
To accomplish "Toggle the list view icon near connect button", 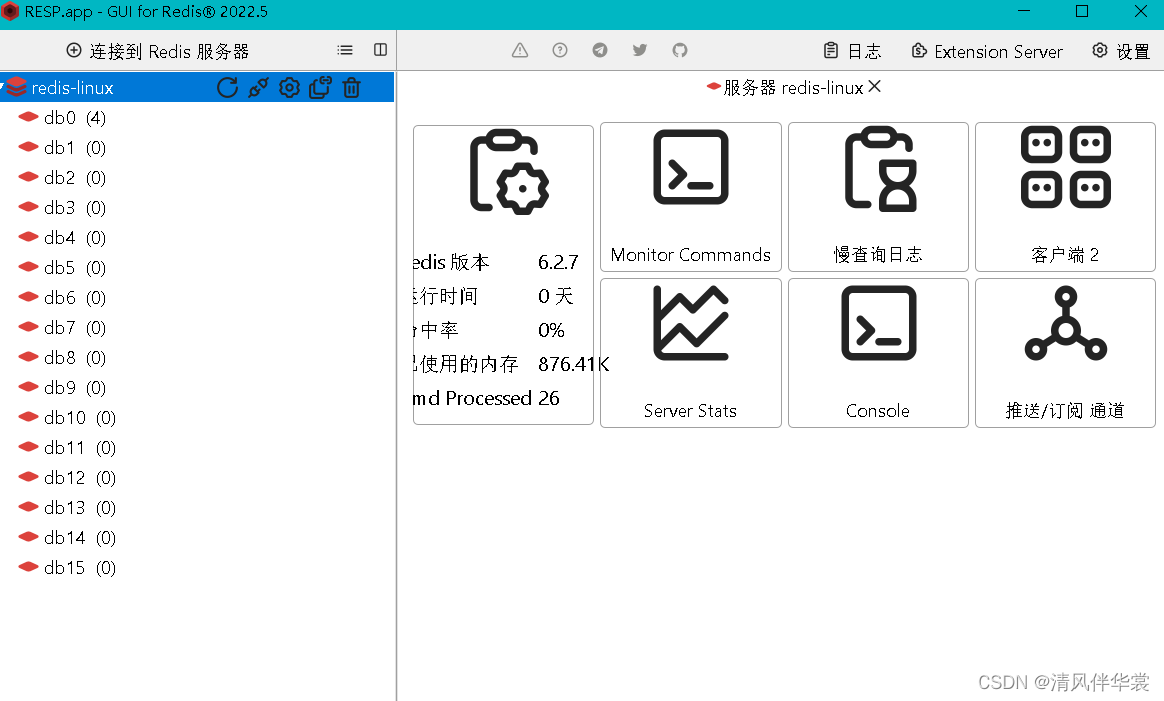I will 344,50.
